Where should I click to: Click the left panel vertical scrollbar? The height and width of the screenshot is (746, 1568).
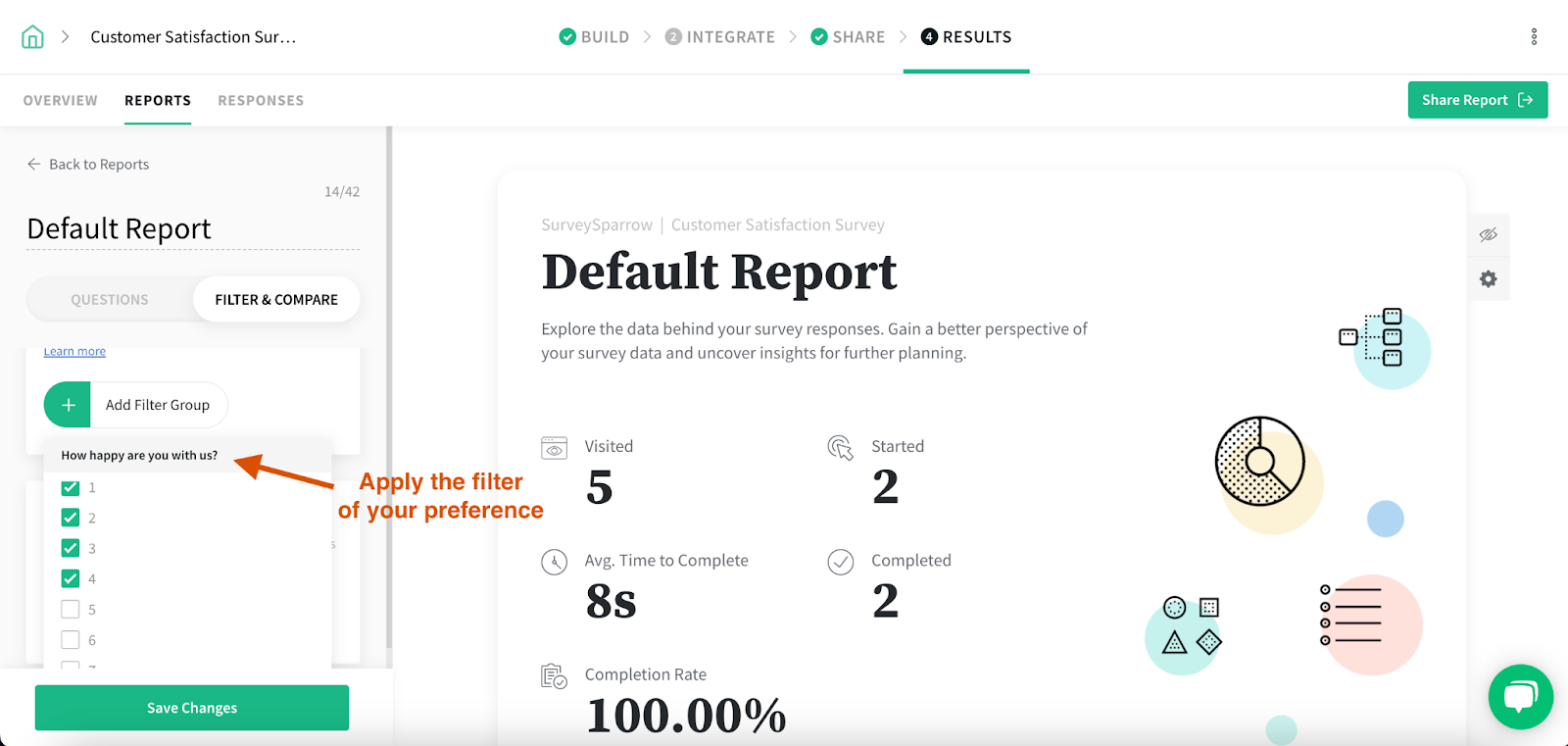(389, 387)
